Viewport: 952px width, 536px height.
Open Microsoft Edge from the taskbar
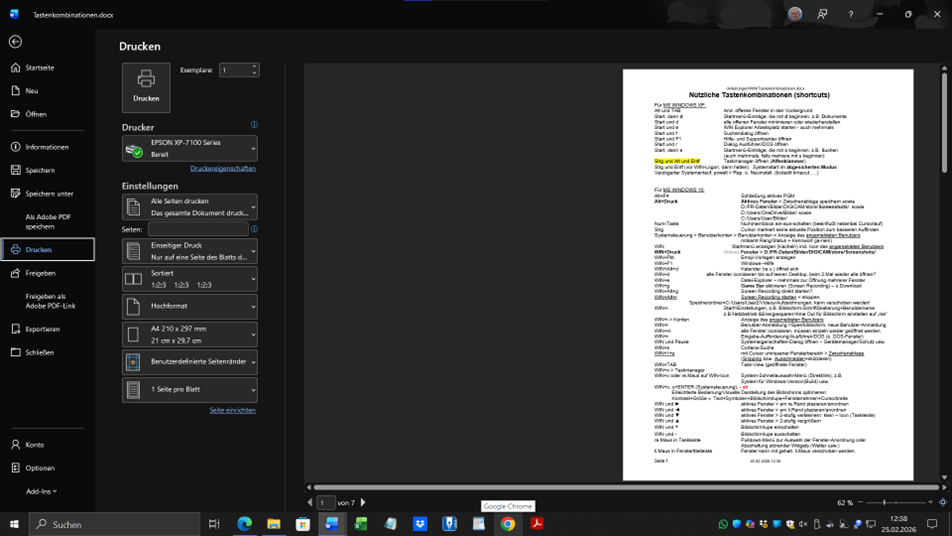tap(245, 524)
